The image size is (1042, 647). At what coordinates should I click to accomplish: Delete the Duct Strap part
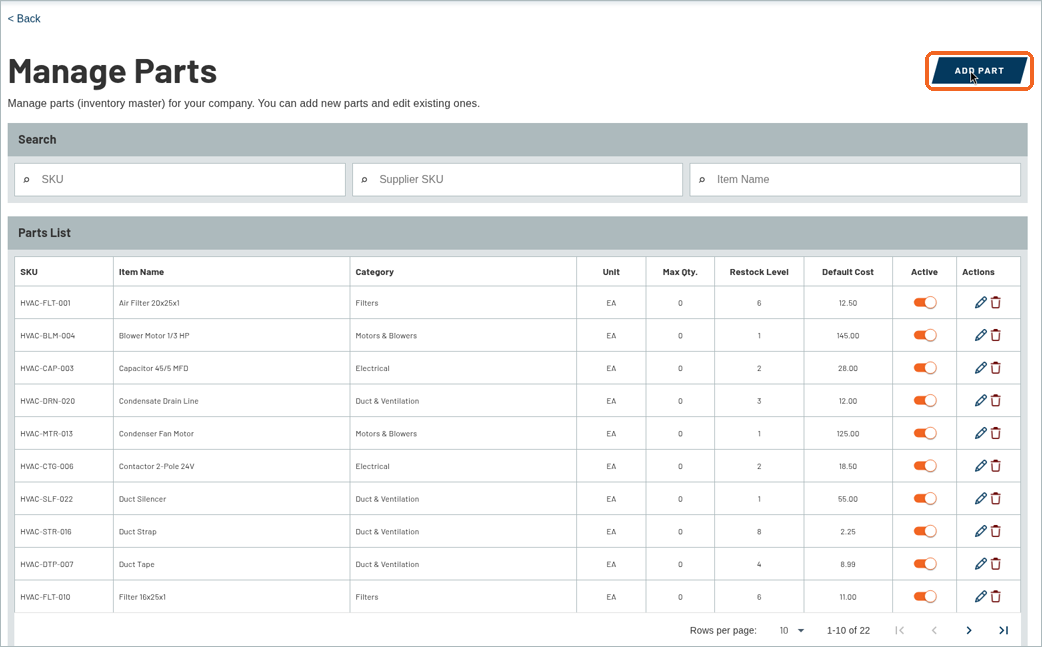[995, 531]
